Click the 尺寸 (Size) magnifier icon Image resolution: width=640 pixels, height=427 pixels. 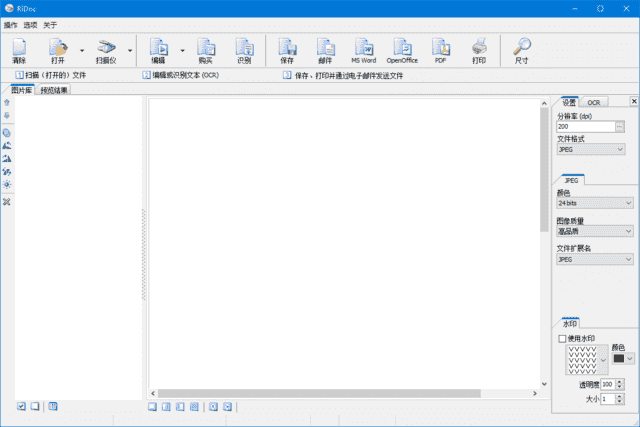point(522,51)
